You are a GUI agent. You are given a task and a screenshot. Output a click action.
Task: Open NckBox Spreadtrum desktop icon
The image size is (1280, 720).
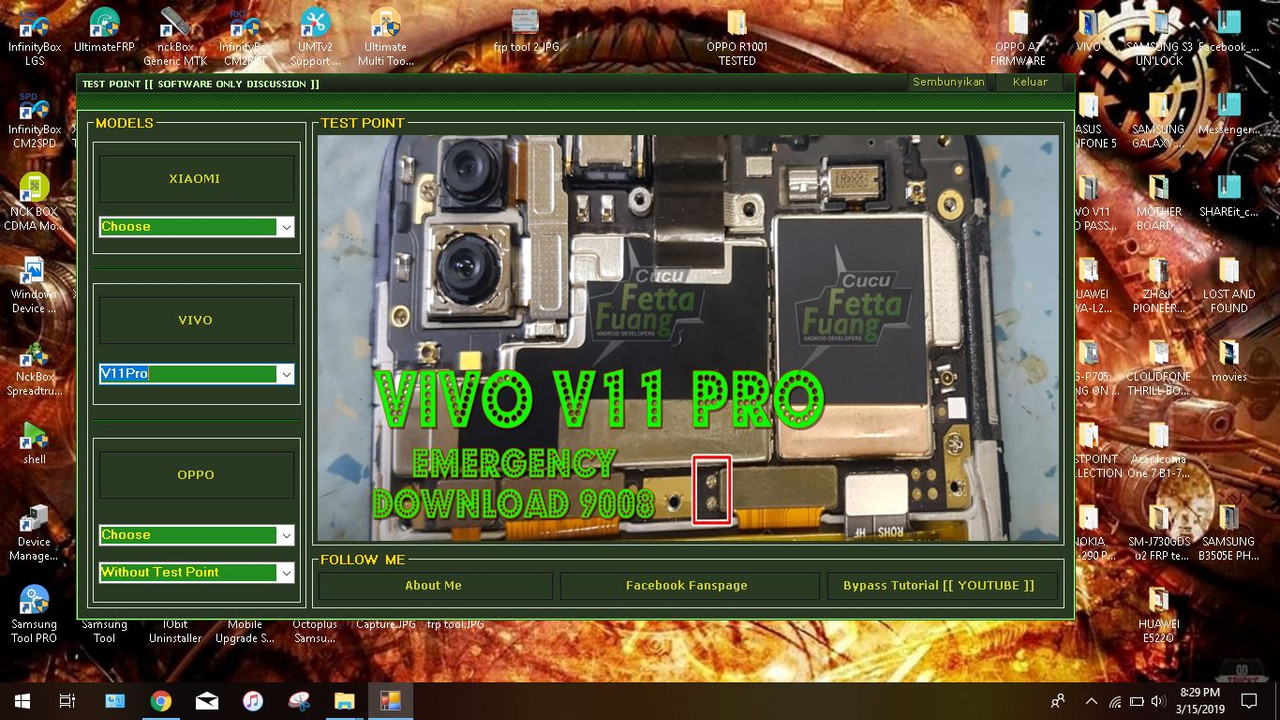click(35, 367)
